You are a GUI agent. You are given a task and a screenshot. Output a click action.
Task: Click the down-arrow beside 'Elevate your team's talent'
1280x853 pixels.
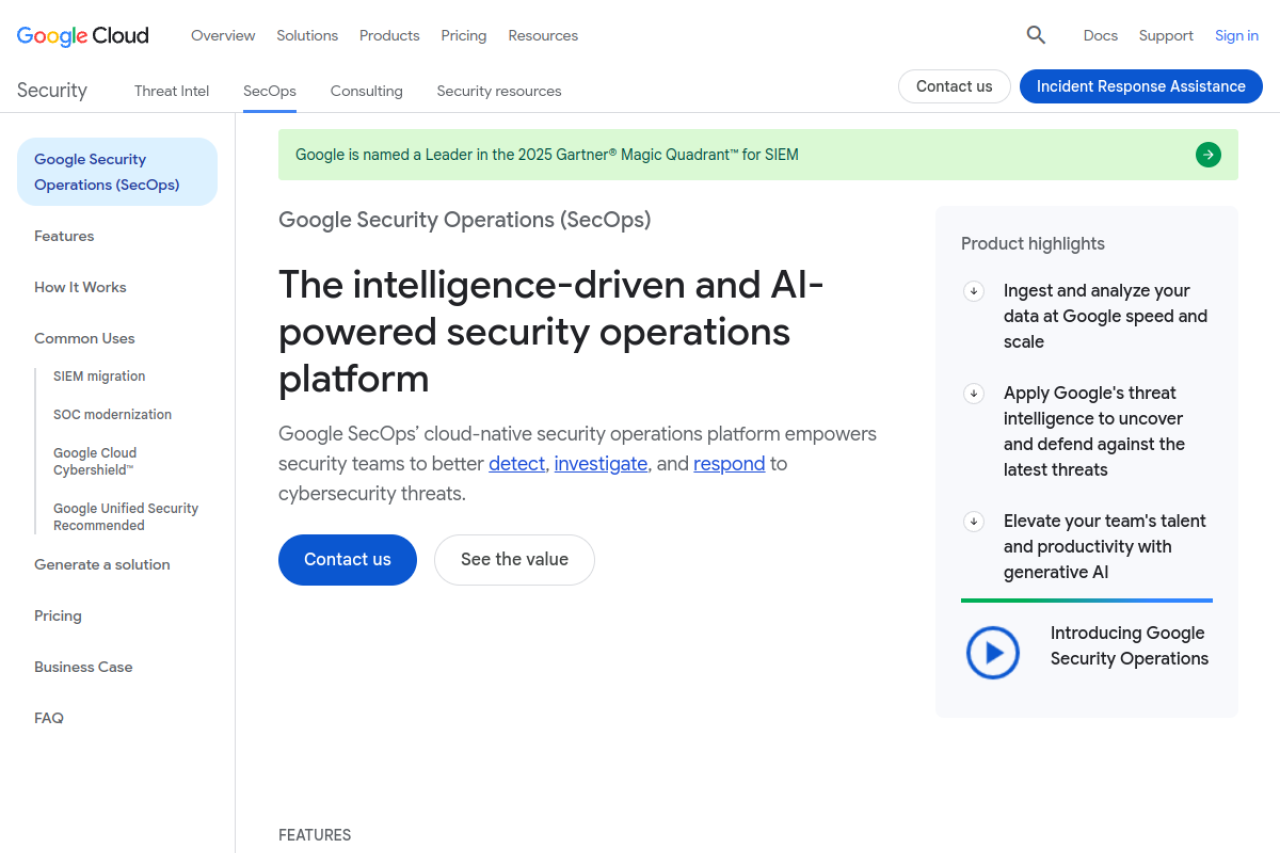pos(973,521)
